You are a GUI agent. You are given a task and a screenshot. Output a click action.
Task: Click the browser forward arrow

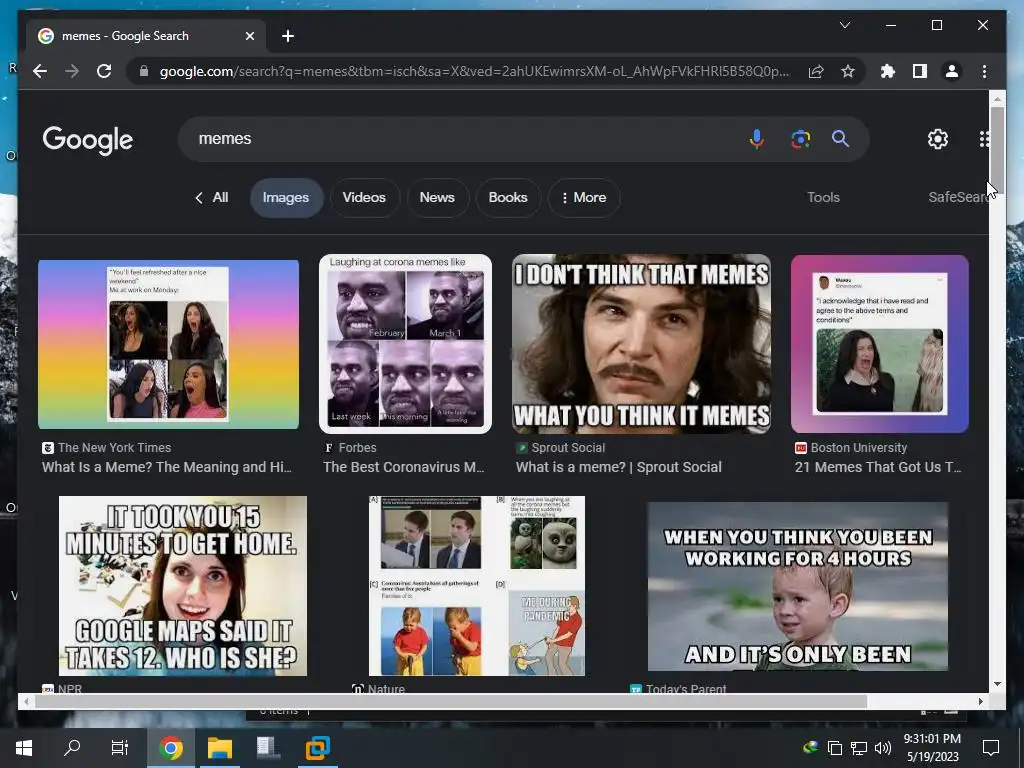point(72,71)
